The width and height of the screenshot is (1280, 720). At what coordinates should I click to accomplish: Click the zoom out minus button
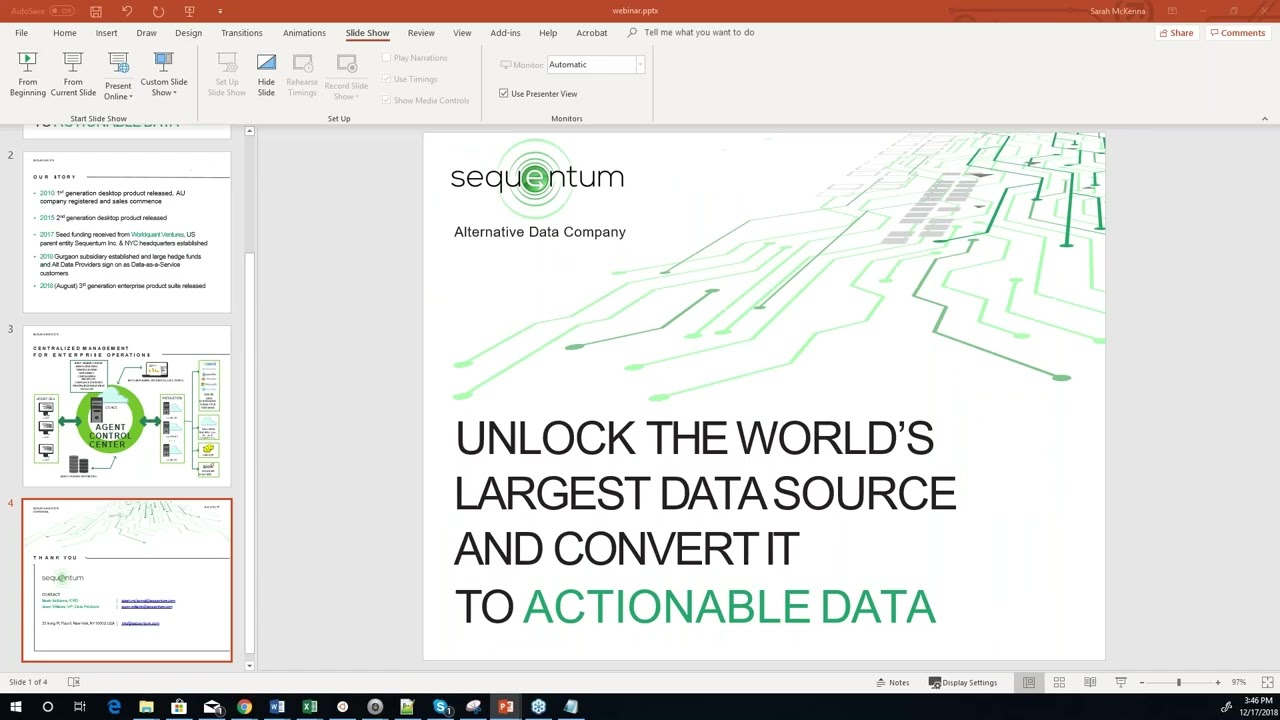click(1141, 682)
